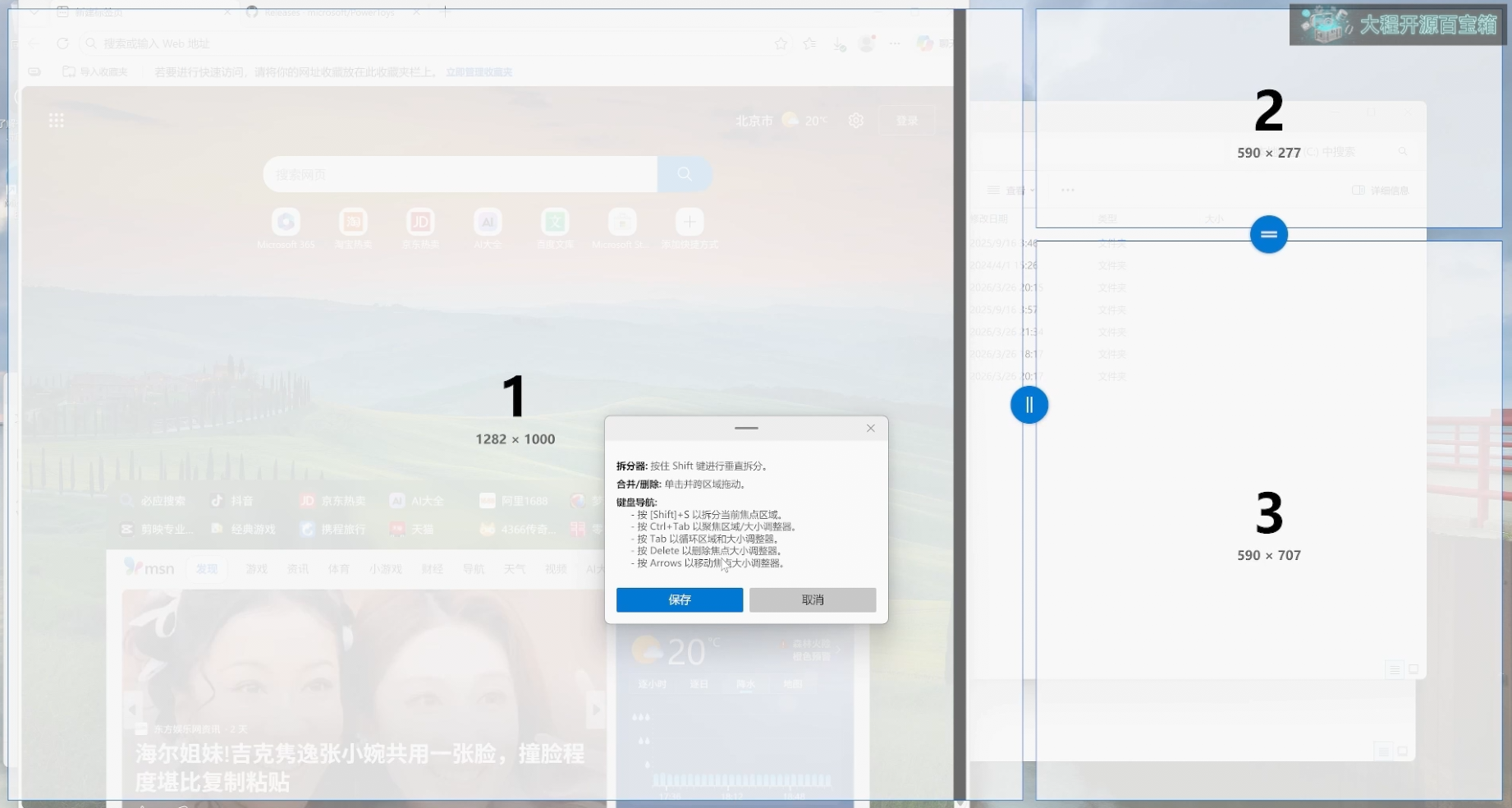The height and width of the screenshot is (808, 1512).
Task: Open the Microsoft Store shortcut tile
Action: [622, 228]
